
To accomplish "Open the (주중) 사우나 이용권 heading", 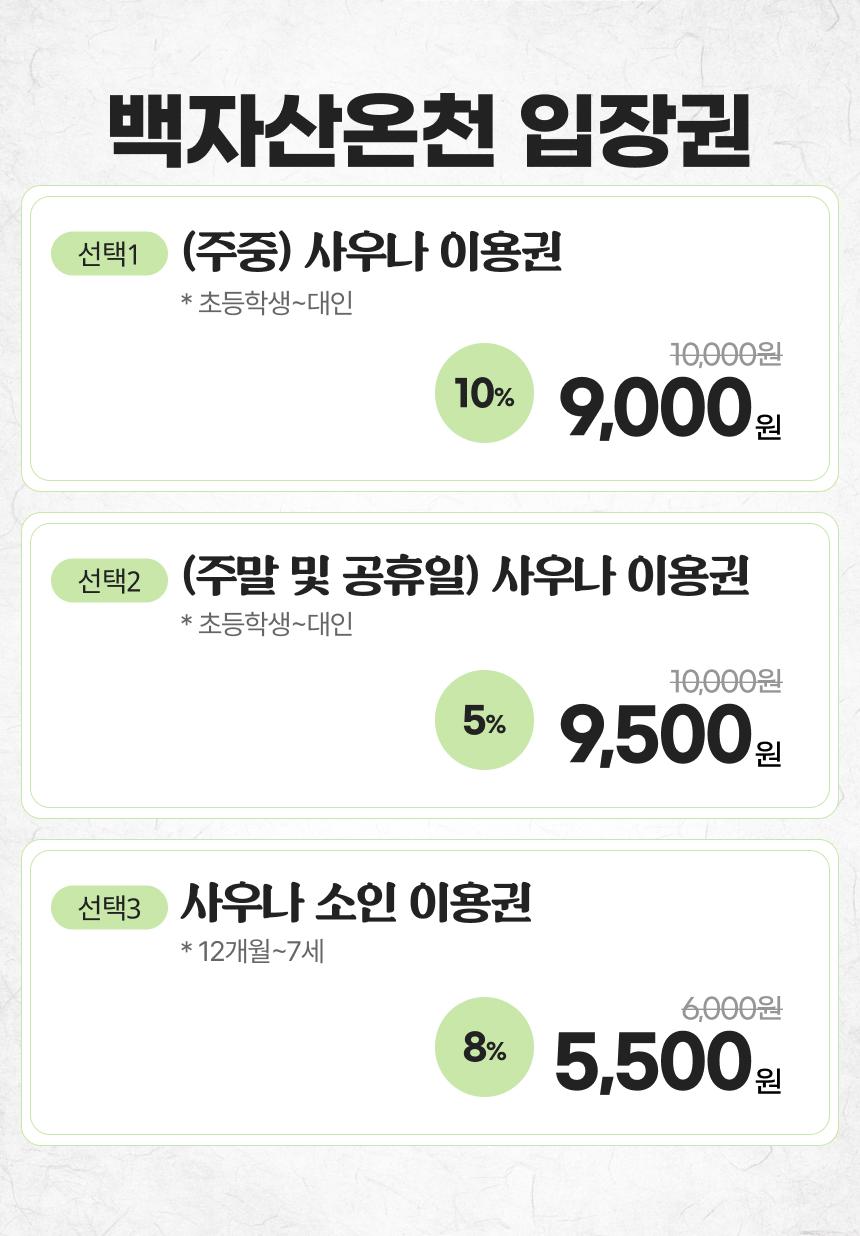I will pos(371,252).
